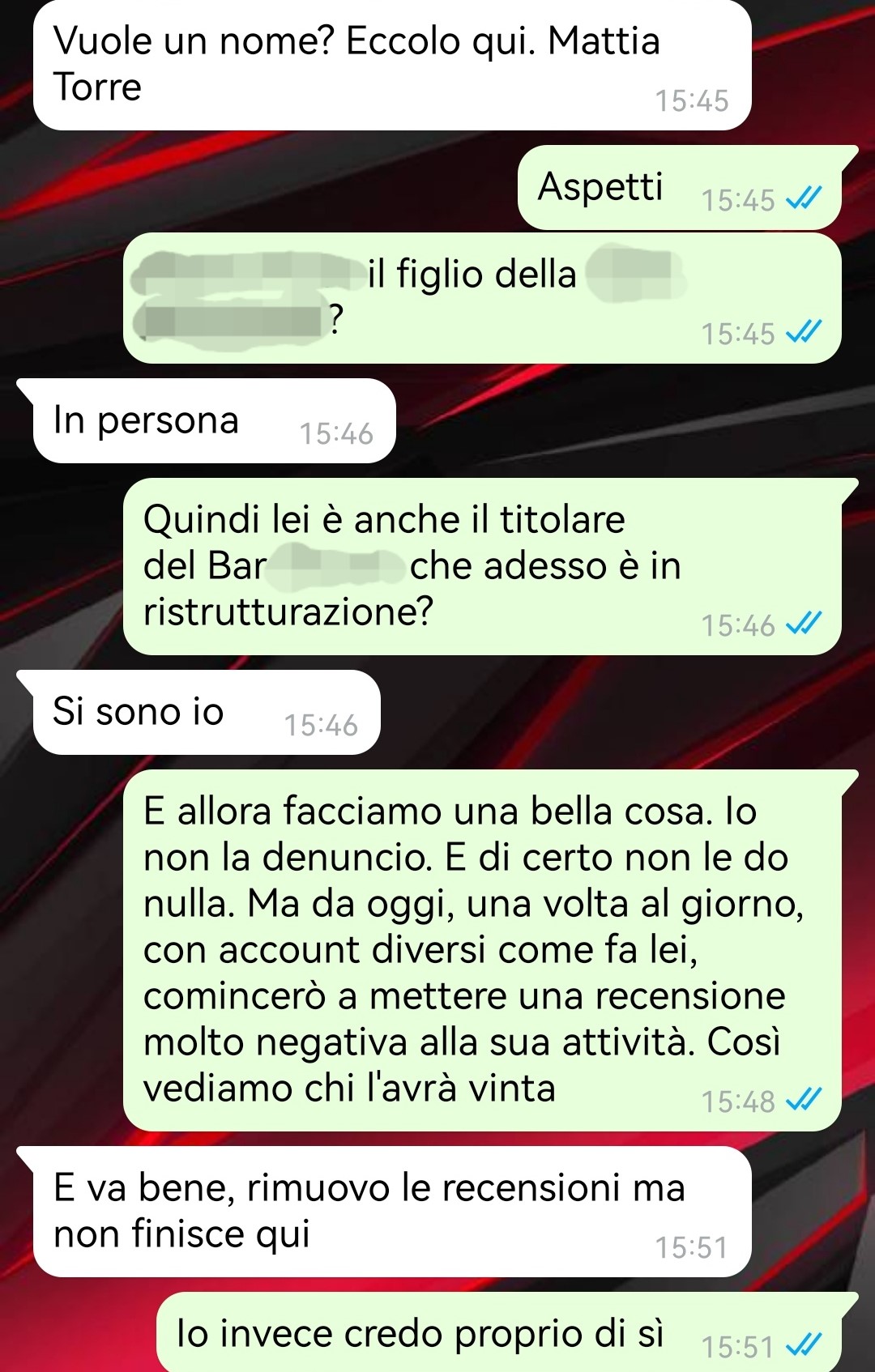The height and width of the screenshot is (1372, 875).
Task: Tap the 15:46 timestamp beside 'Si sono io'
Action: [x=321, y=726]
